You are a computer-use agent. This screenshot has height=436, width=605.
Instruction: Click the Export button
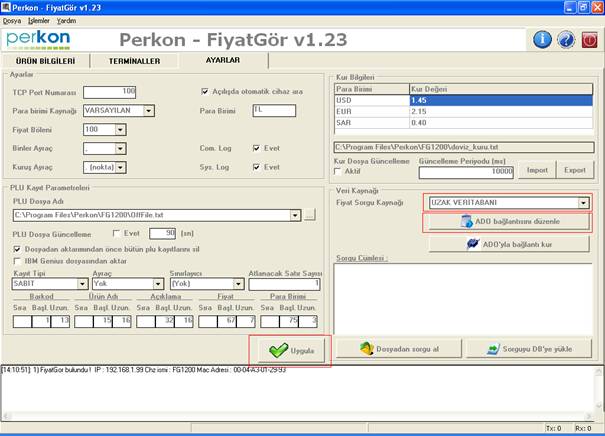point(575,170)
